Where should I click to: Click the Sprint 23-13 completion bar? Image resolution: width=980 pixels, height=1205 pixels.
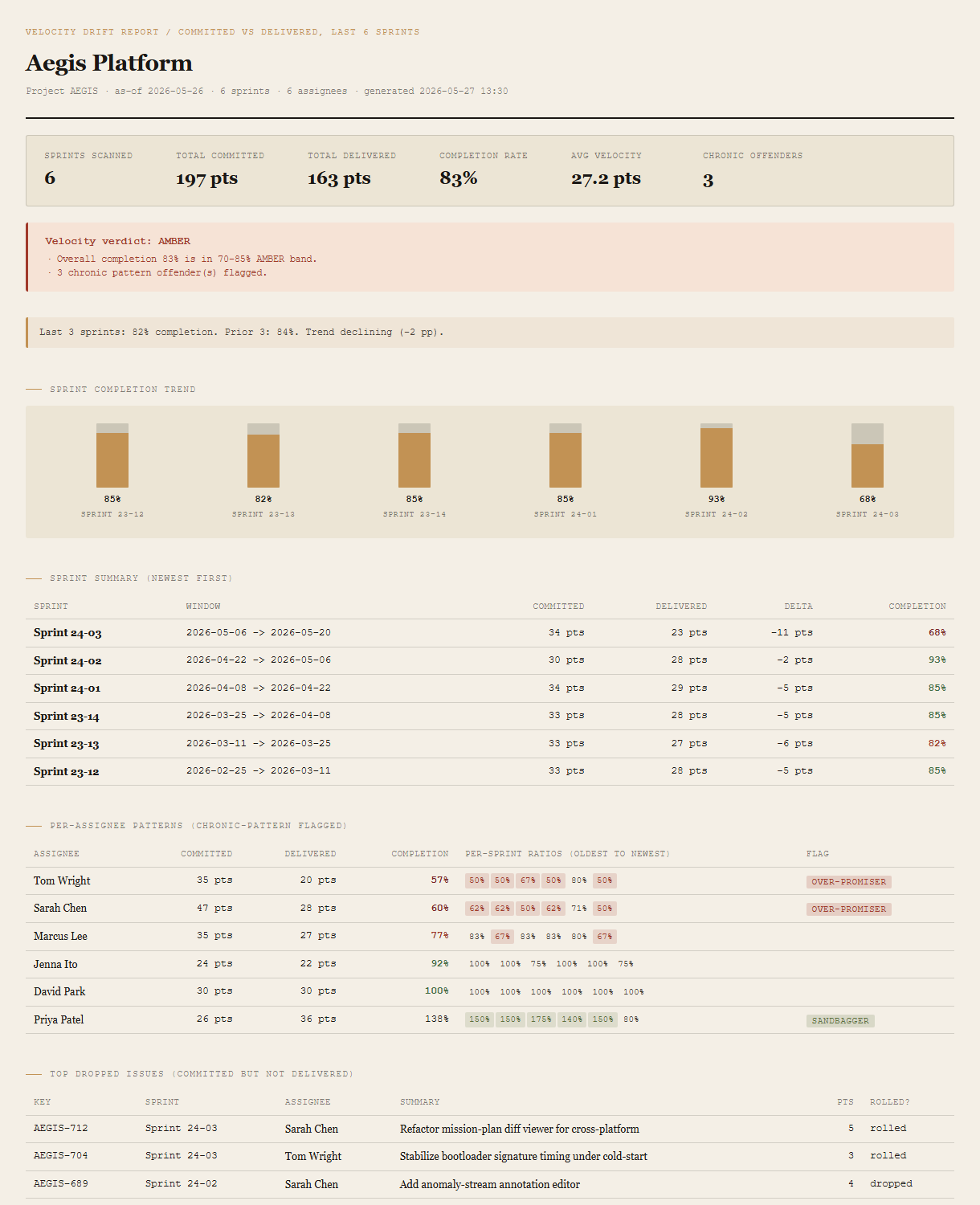point(263,455)
